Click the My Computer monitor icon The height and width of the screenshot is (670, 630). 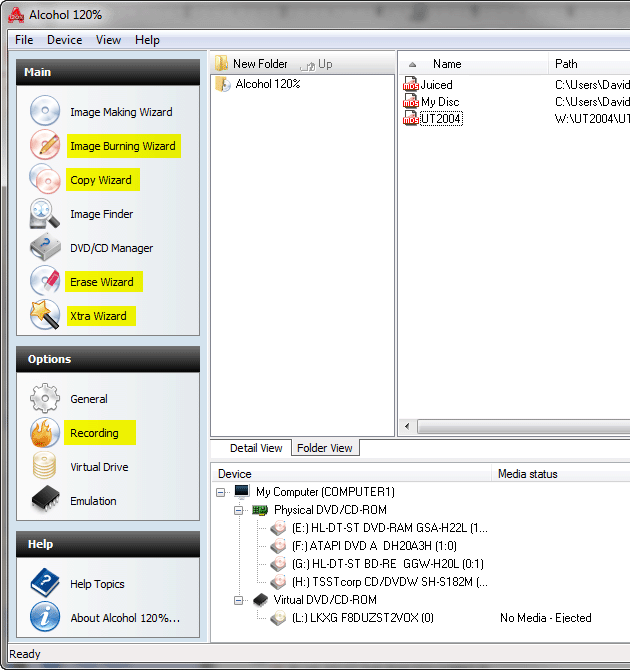pyautogui.click(x=242, y=491)
